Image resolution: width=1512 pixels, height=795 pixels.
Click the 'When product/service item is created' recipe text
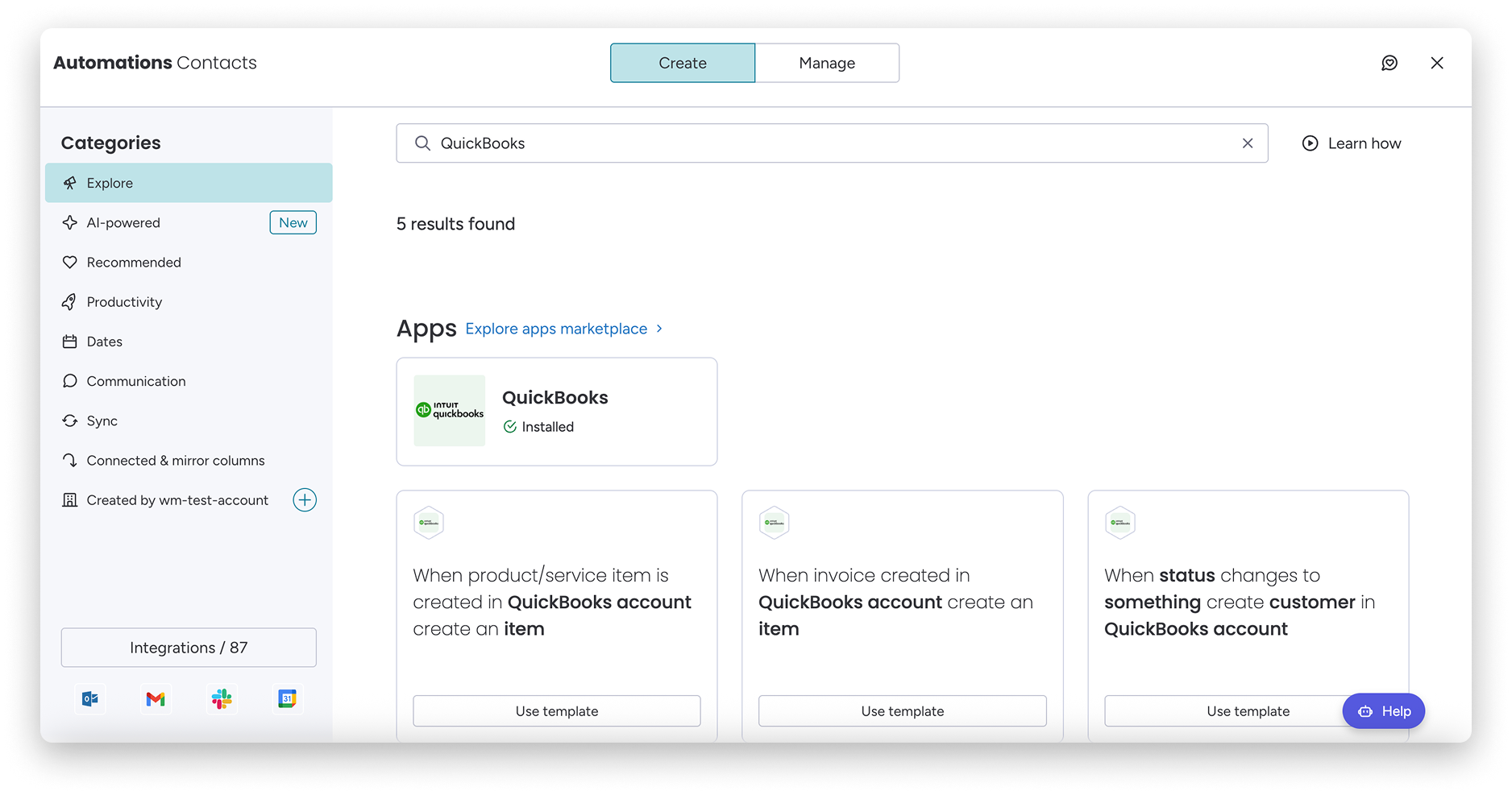pos(552,602)
